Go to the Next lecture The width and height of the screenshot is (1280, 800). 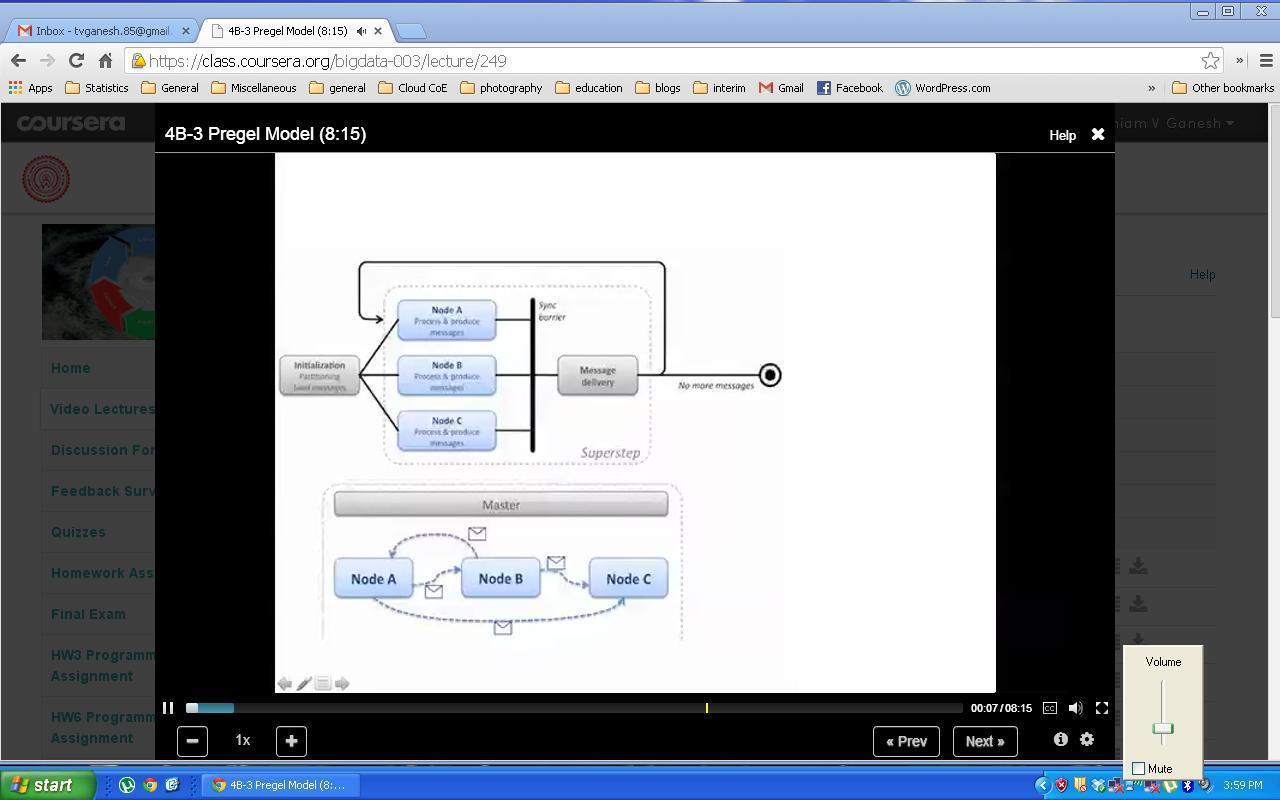click(x=984, y=741)
